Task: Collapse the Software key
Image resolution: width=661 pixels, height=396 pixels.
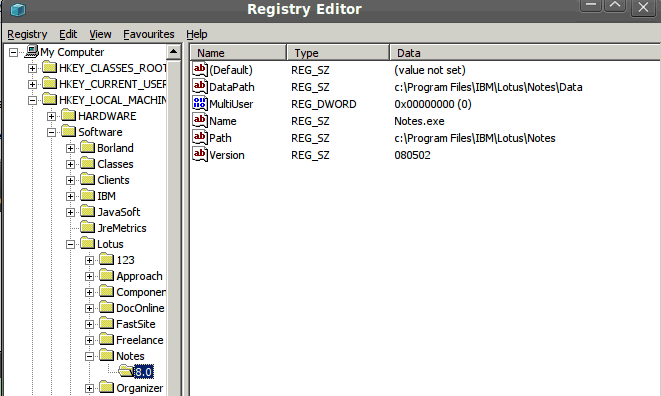Action: click(51, 132)
